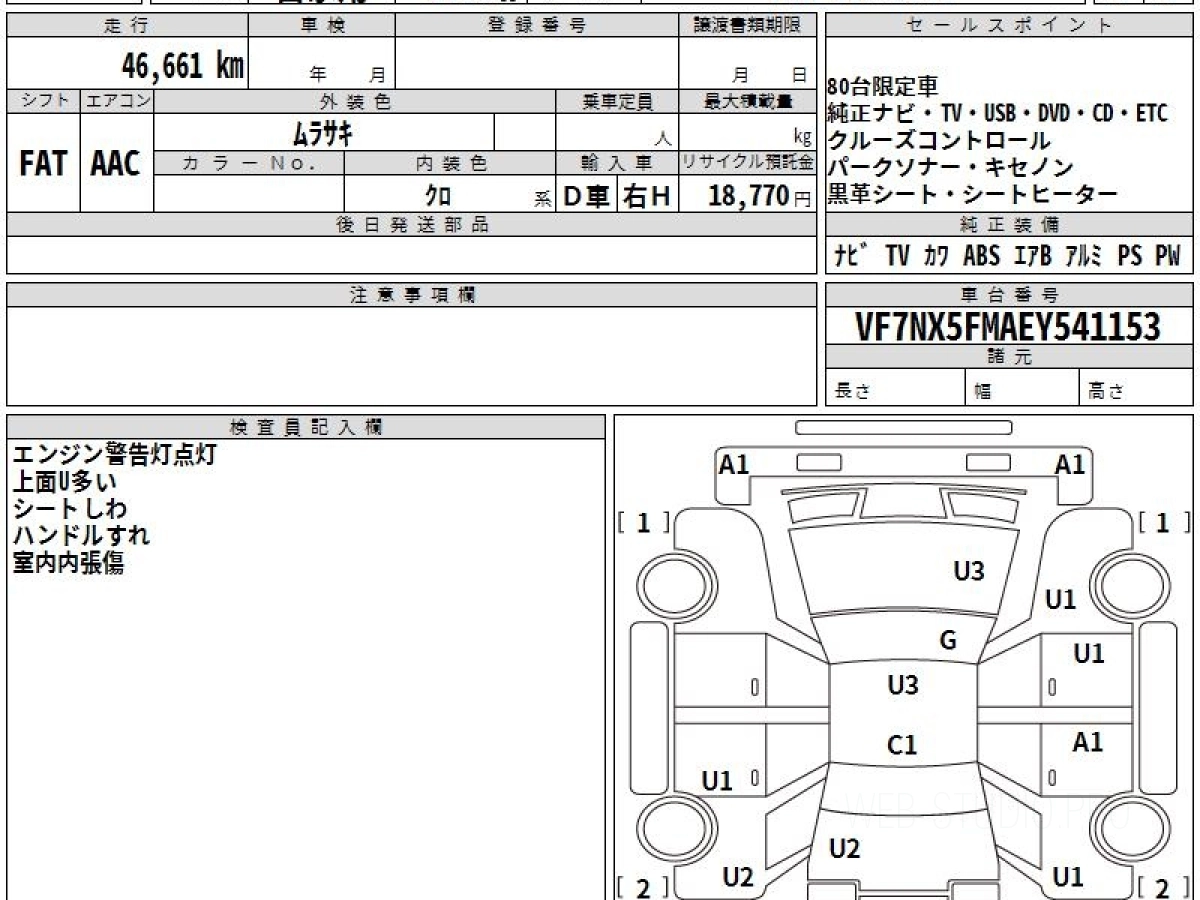Select the 車台番号 header
1200x900 pixels.
point(1009,295)
